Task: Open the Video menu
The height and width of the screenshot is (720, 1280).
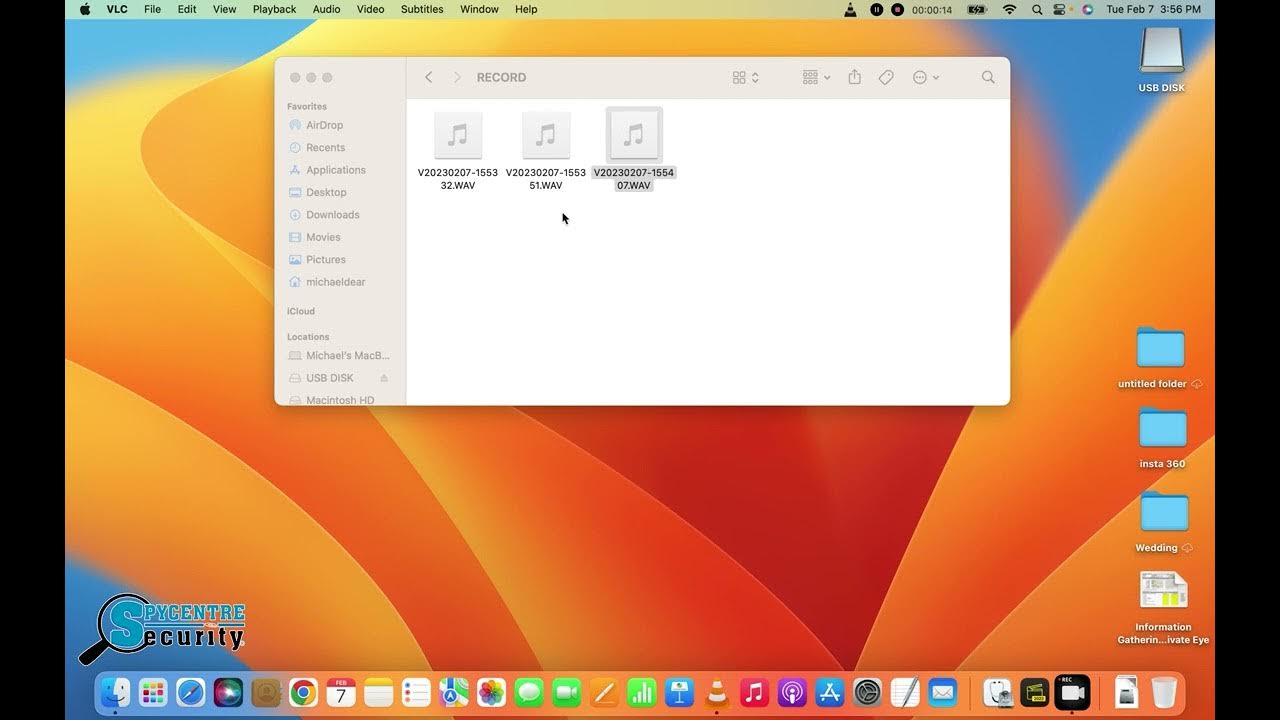Action: (x=371, y=9)
